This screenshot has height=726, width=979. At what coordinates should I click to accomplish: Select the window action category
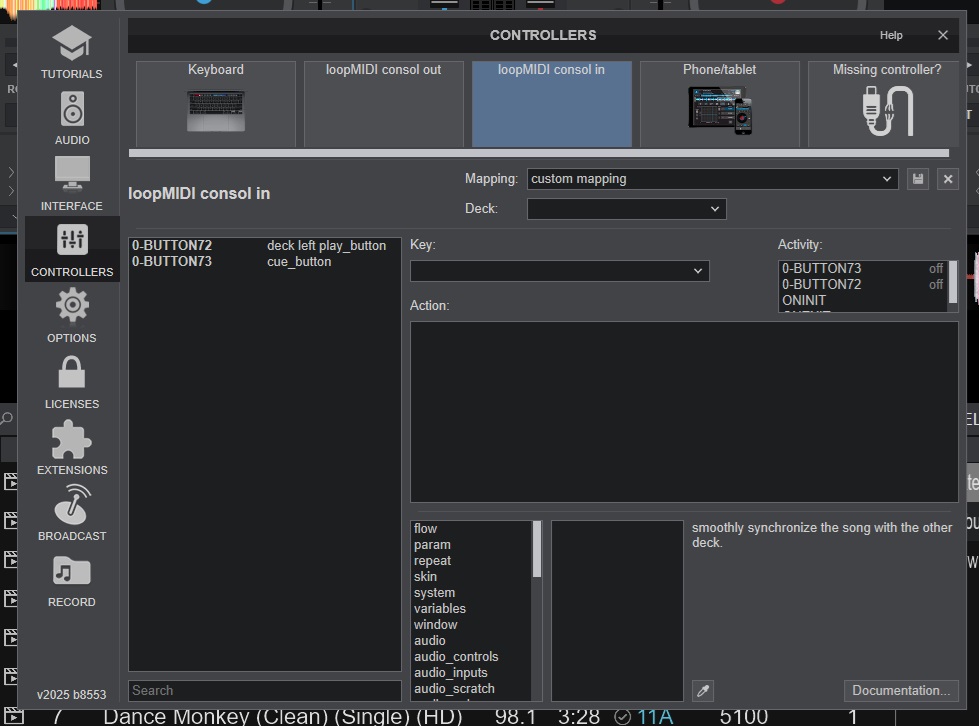click(471, 625)
